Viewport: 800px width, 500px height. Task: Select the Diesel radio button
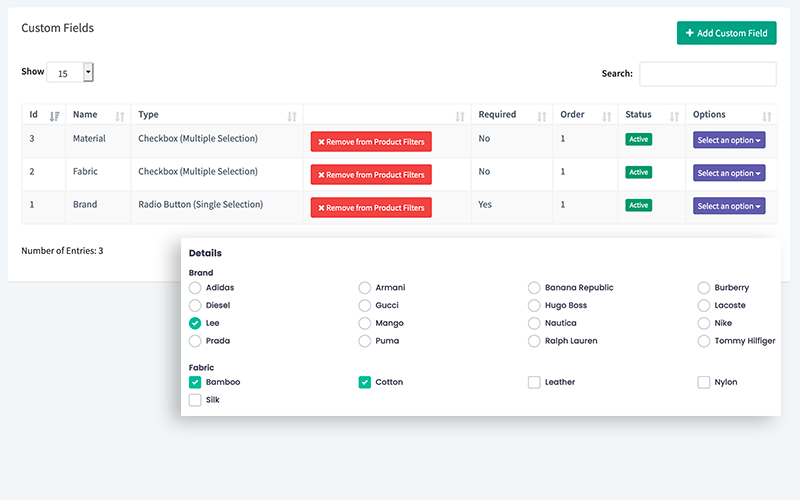point(195,306)
